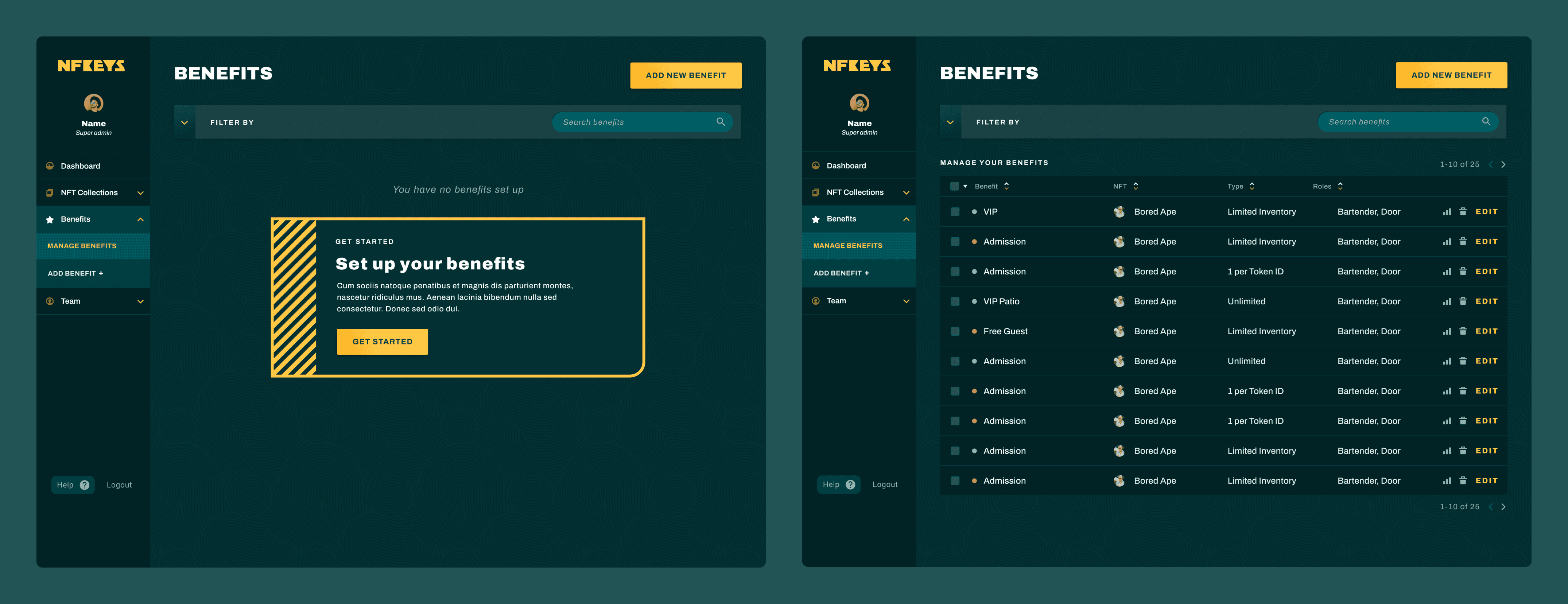
Task: Select ADD BENEFIT + in sidebar beside the table
Action: 841,273
